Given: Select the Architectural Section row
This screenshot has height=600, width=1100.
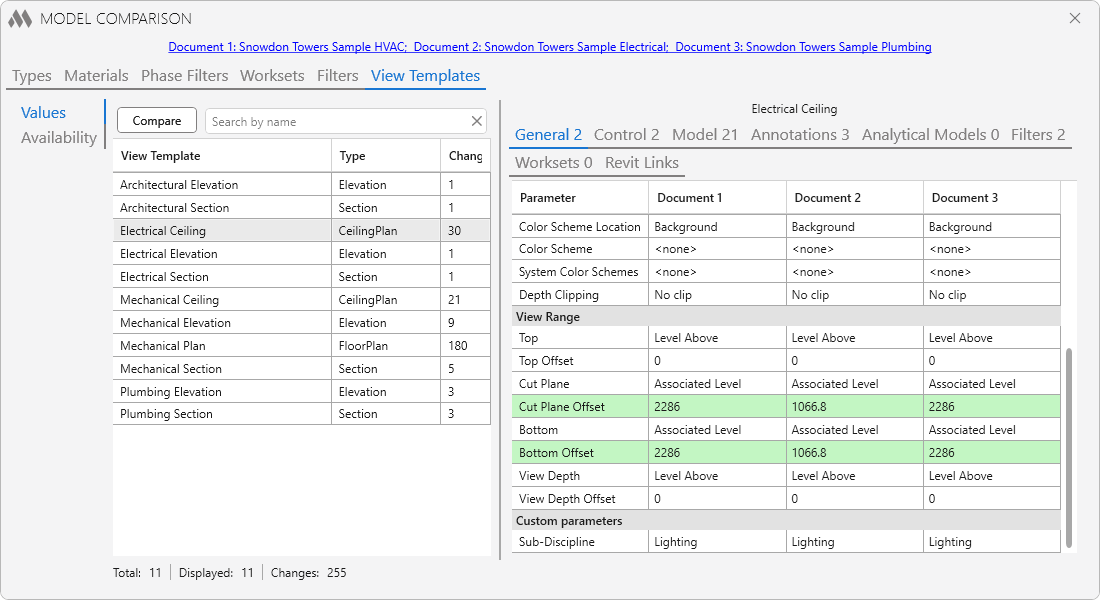Looking at the screenshot, I should (301, 208).
